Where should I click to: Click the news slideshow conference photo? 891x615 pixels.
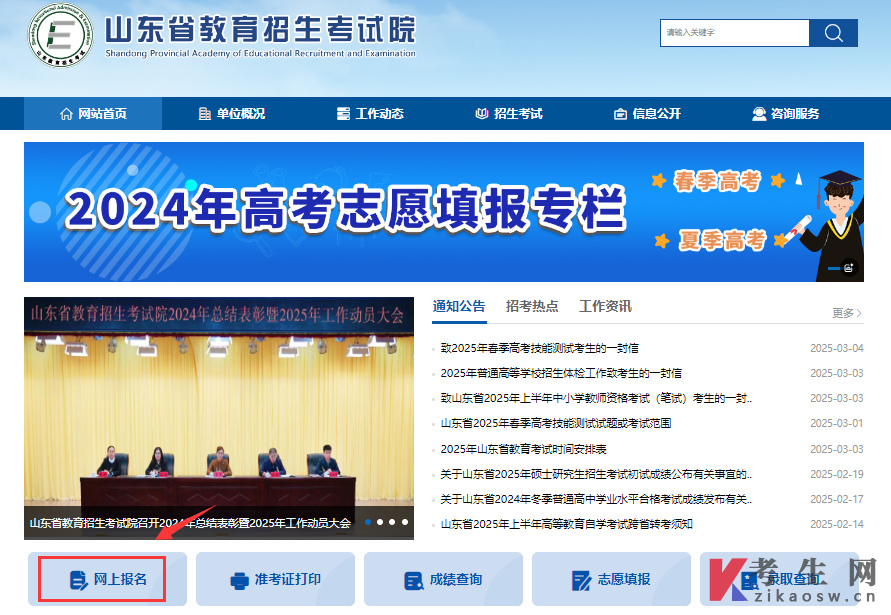pyautogui.click(x=219, y=418)
